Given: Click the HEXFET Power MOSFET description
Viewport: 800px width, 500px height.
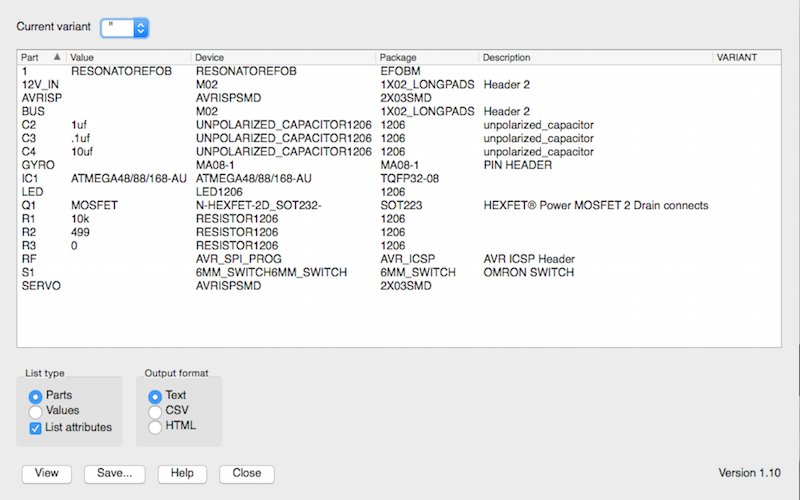Looking at the screenshot, I should tap(596, 205).
